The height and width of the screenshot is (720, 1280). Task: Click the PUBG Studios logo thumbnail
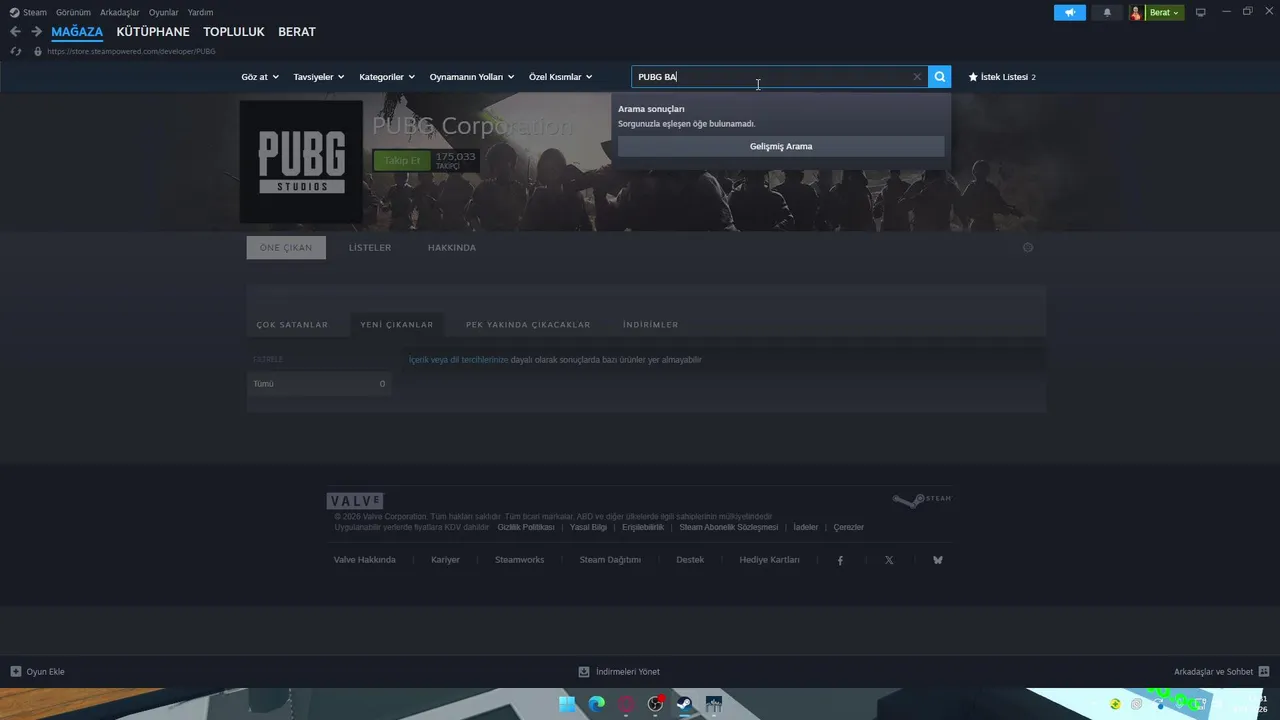[x=301, y=162]
